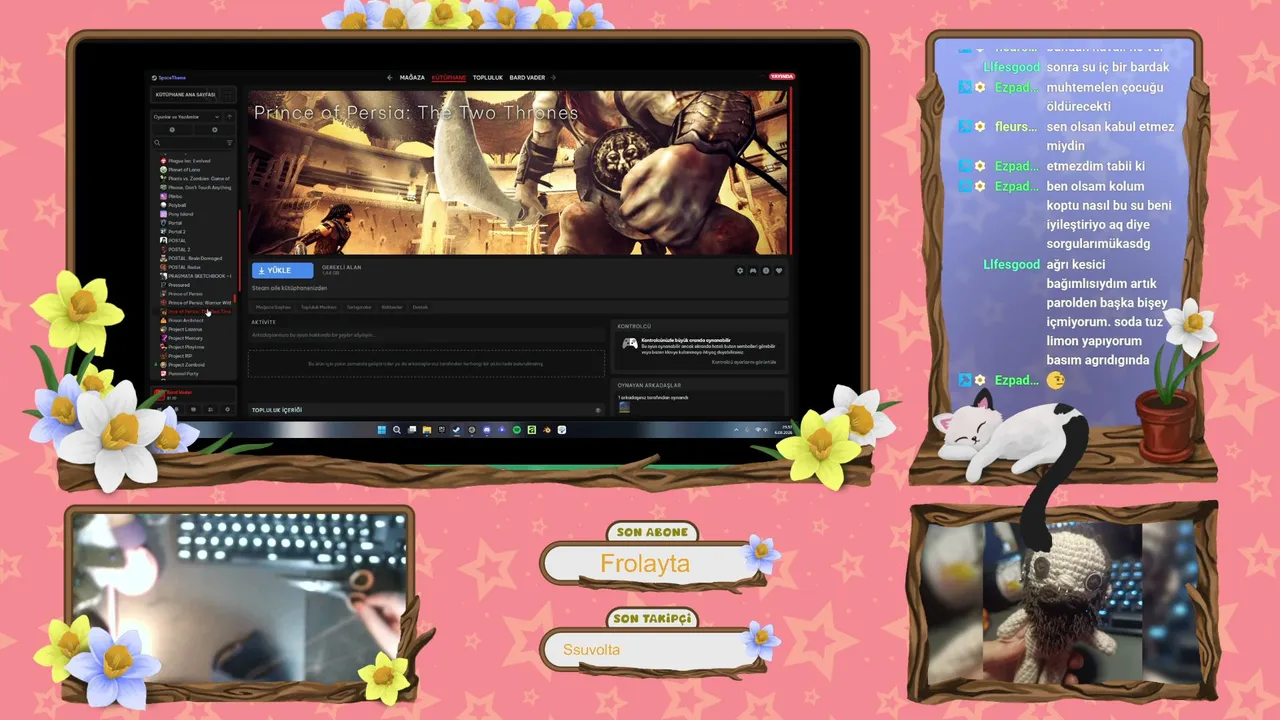
Task: Switch to library grid view icon
Action: (229, 95)
